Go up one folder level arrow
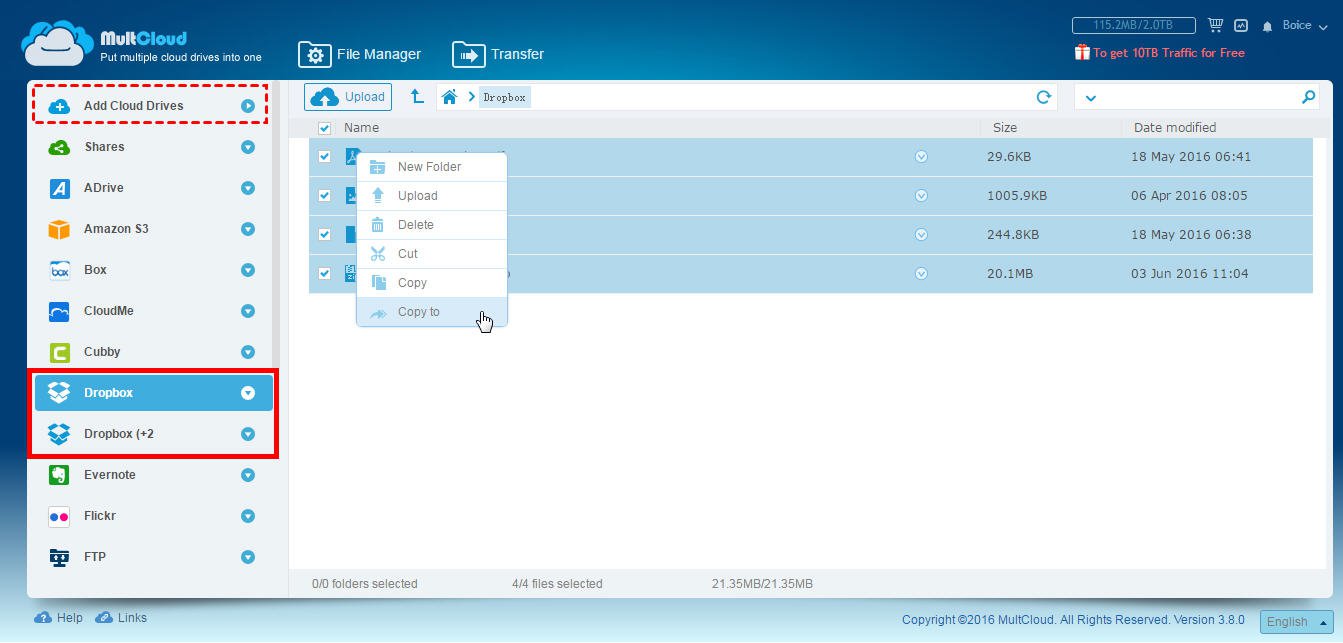This screenshot has height=643, width=1343. (417, 96)
